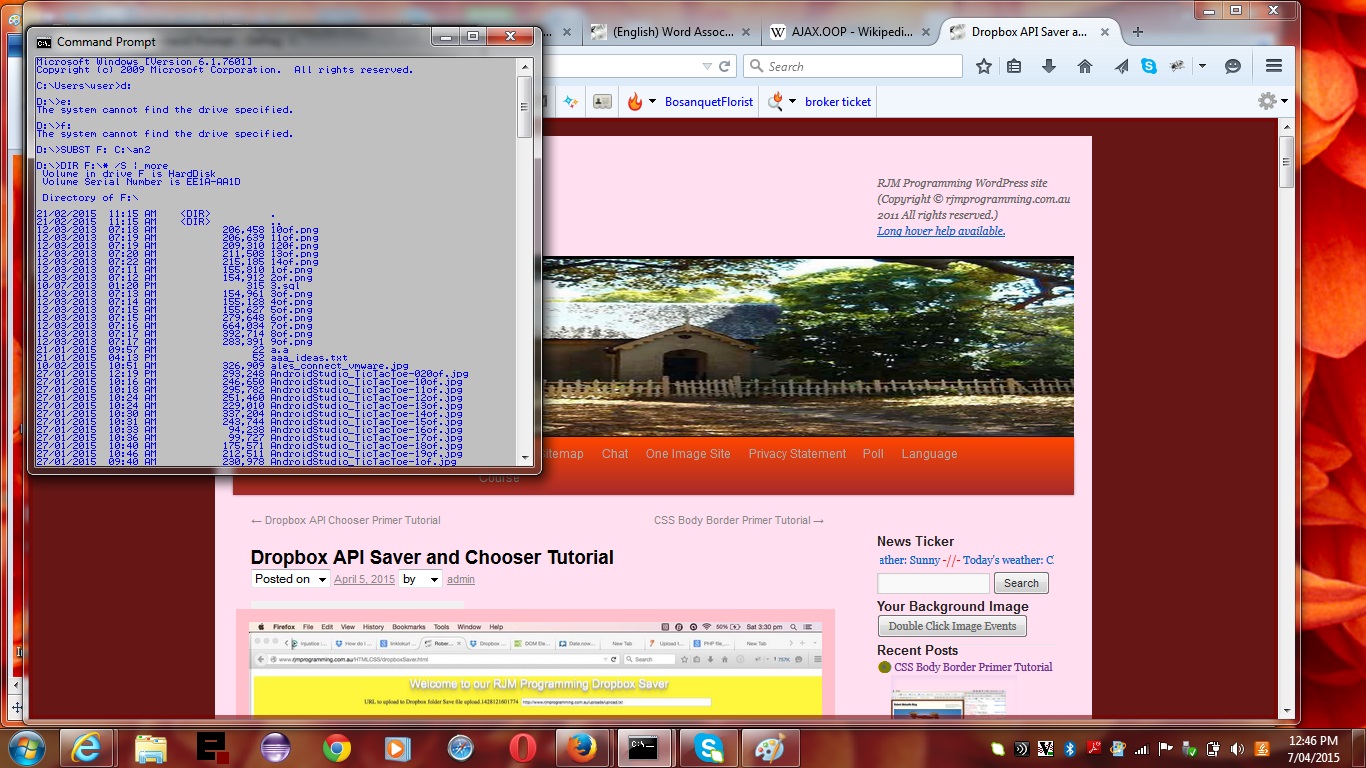Launch Google Chrome from the taskbar
Screen dimensions: 1366x768
tap(337, 747)
